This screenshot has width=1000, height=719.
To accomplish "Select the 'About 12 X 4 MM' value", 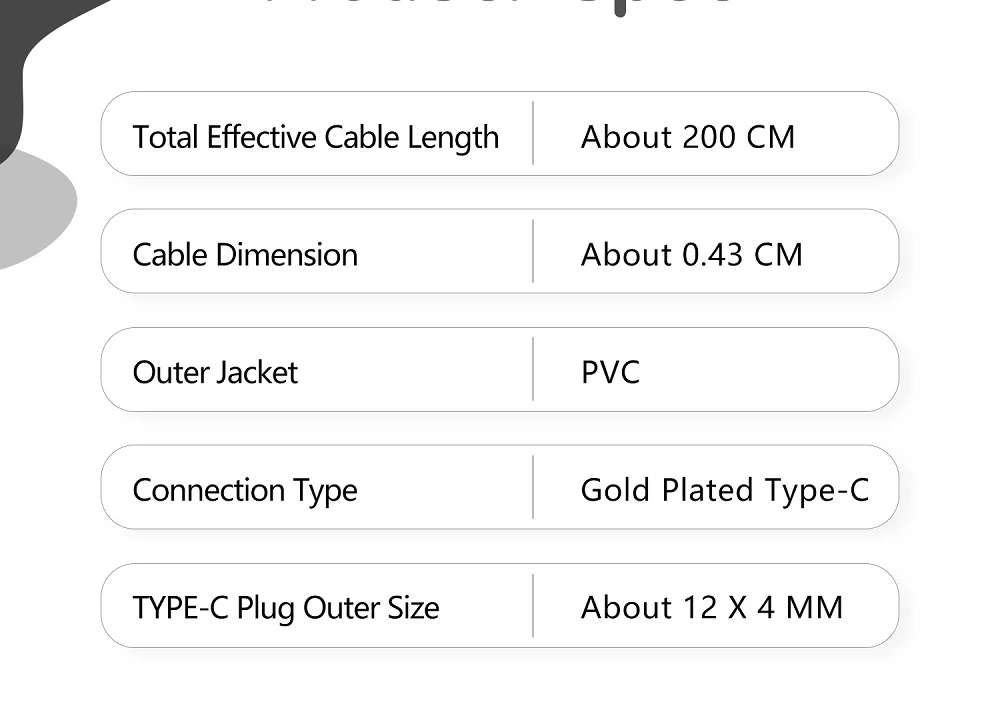I will (711, 608).
